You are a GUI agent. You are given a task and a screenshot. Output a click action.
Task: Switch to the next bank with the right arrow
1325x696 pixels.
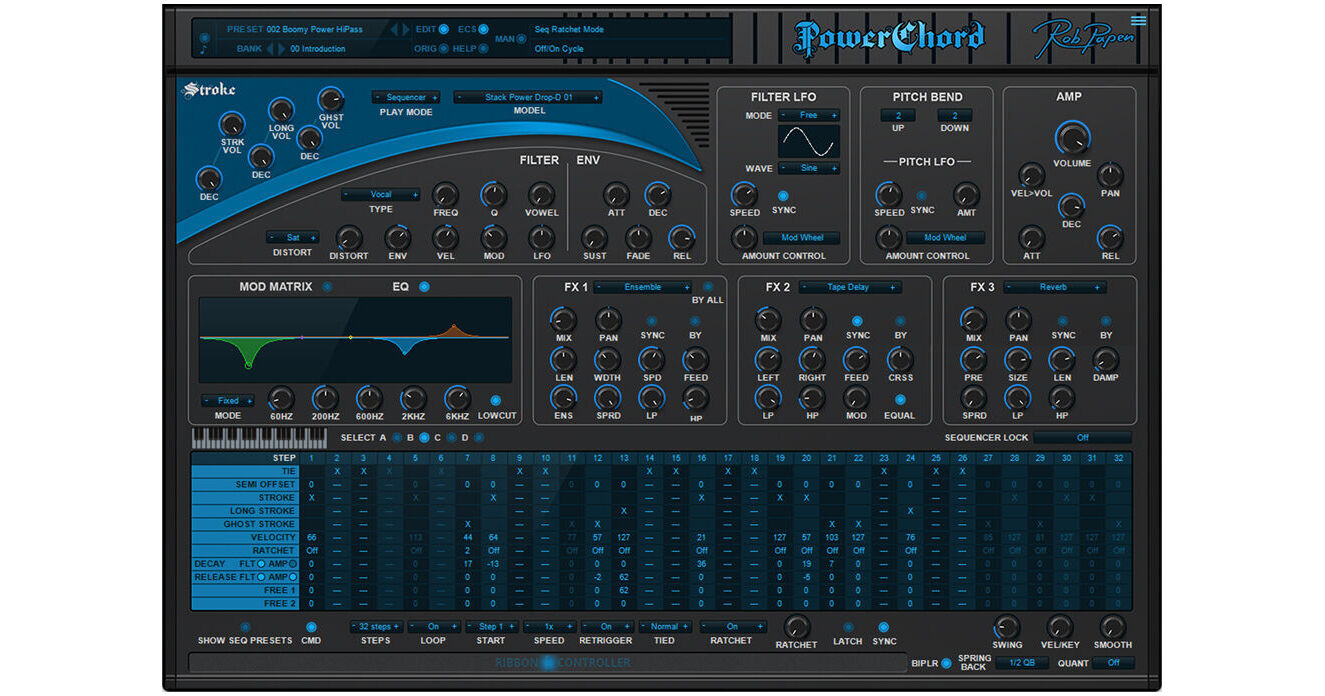pos(282,48)
